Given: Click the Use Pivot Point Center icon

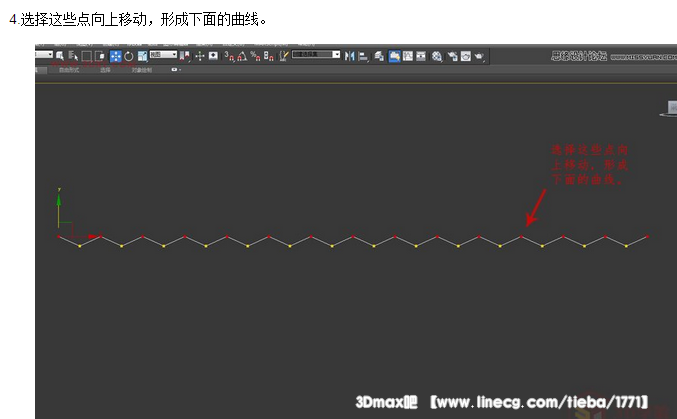Looking at the screenshot, I should click(x=185, y=56).
